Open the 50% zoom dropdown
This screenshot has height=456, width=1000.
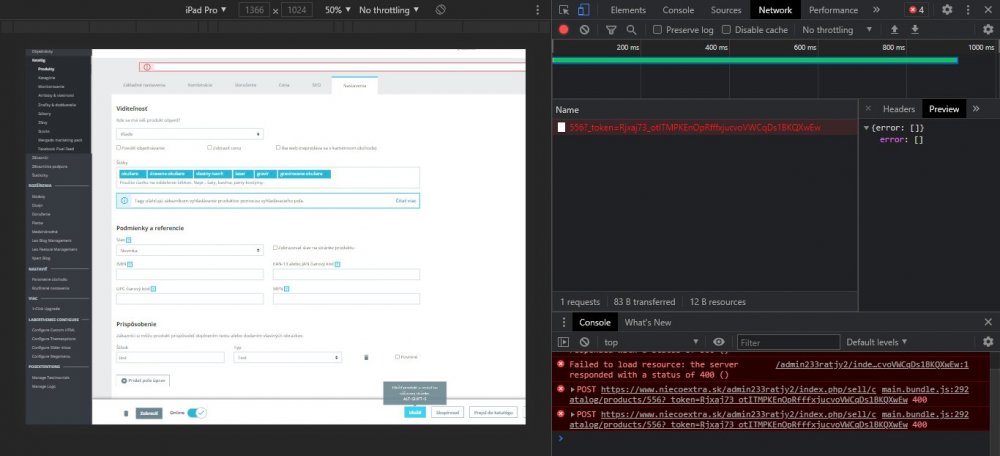[337, 10]
